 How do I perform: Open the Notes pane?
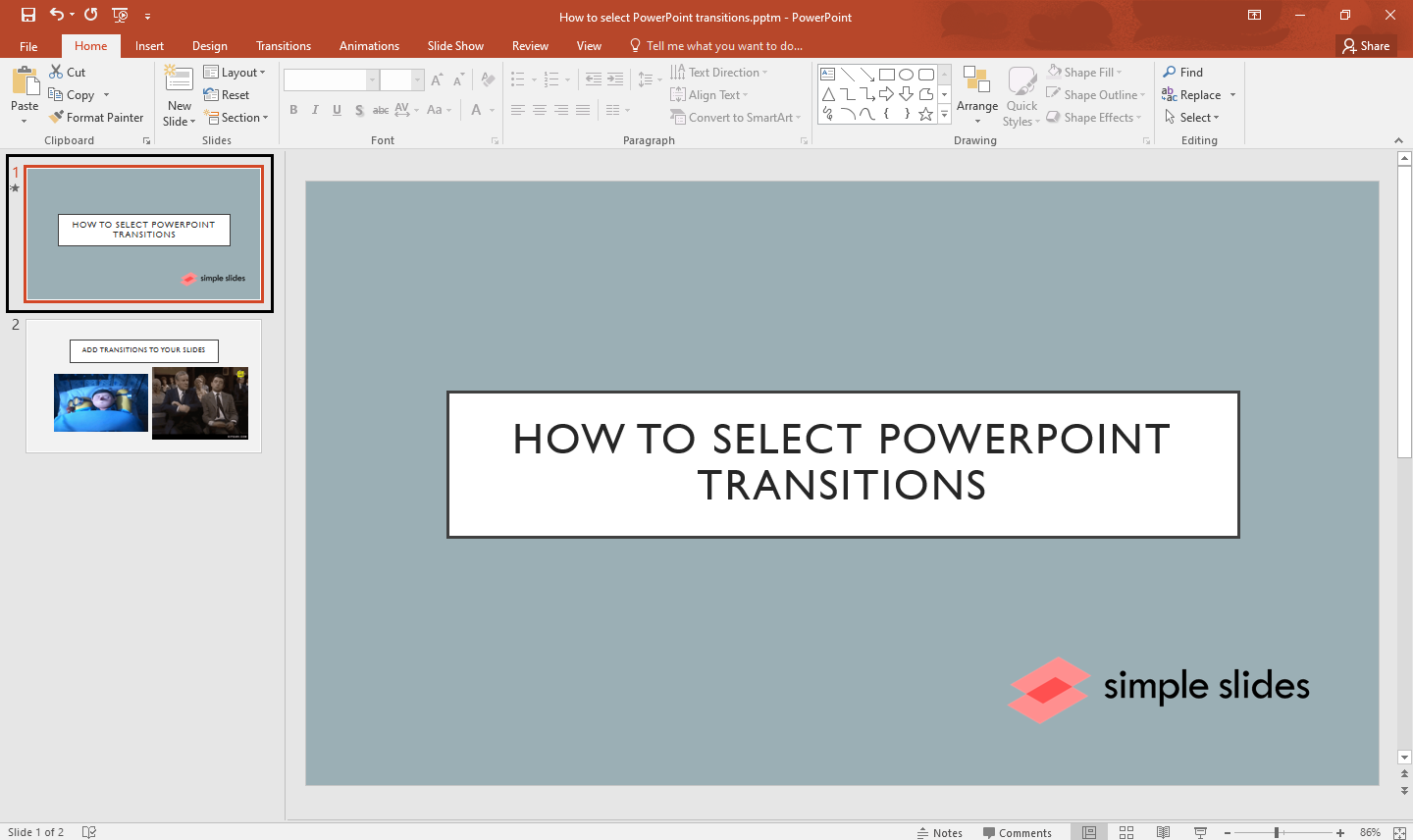pos(940,831)
